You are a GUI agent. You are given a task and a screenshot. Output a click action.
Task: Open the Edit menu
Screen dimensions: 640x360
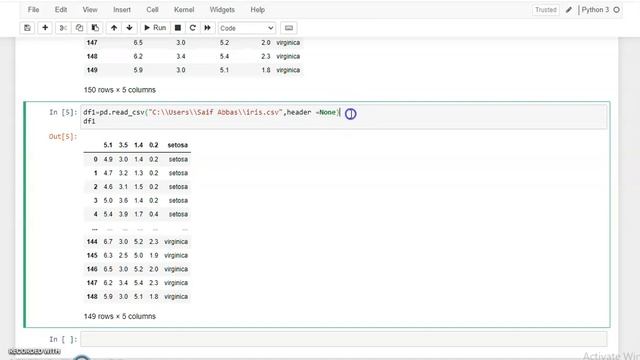(x=61, y=10)
